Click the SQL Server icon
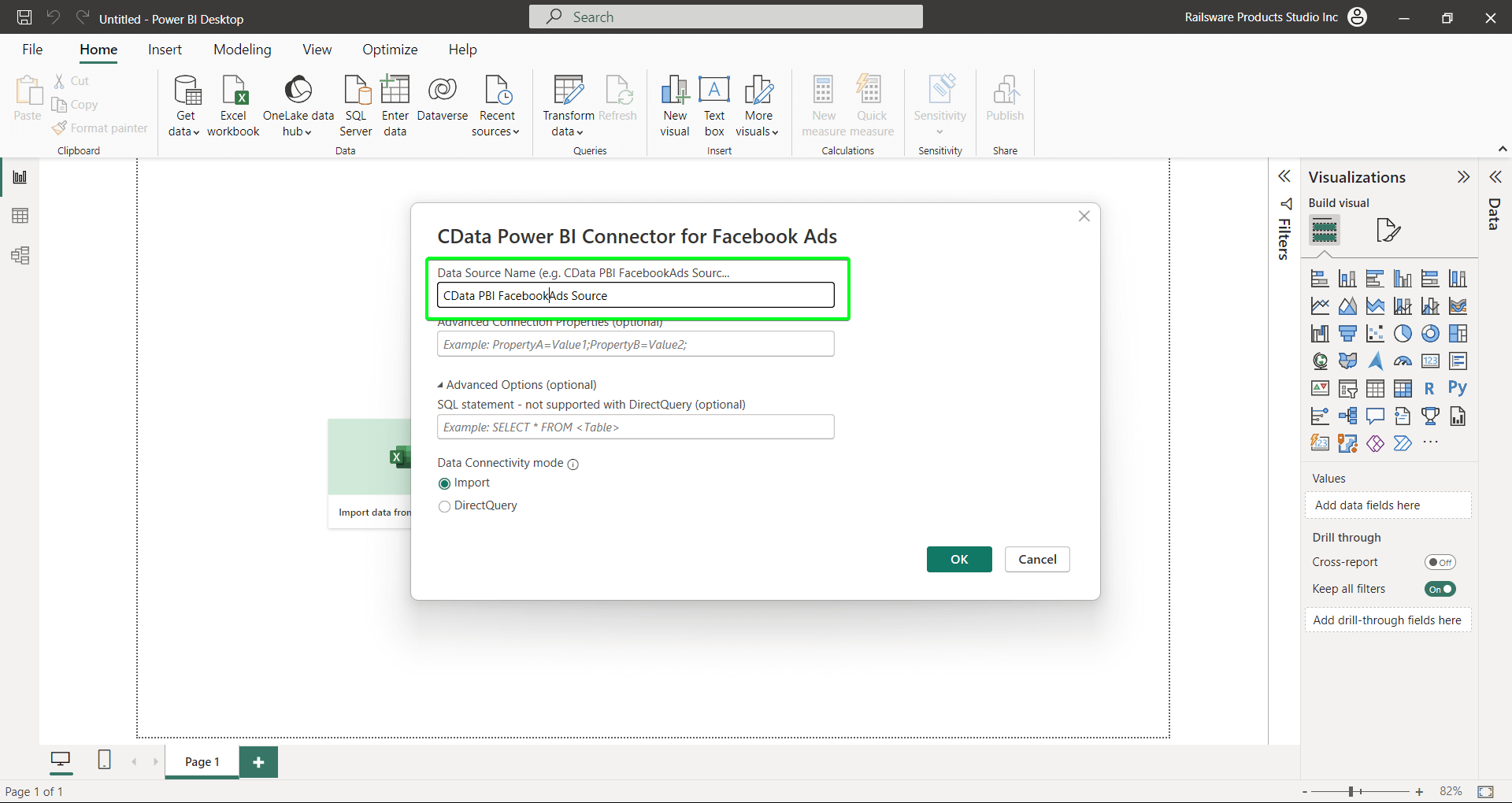Screen dimensions: 1512x803 [x=356, y=106]
